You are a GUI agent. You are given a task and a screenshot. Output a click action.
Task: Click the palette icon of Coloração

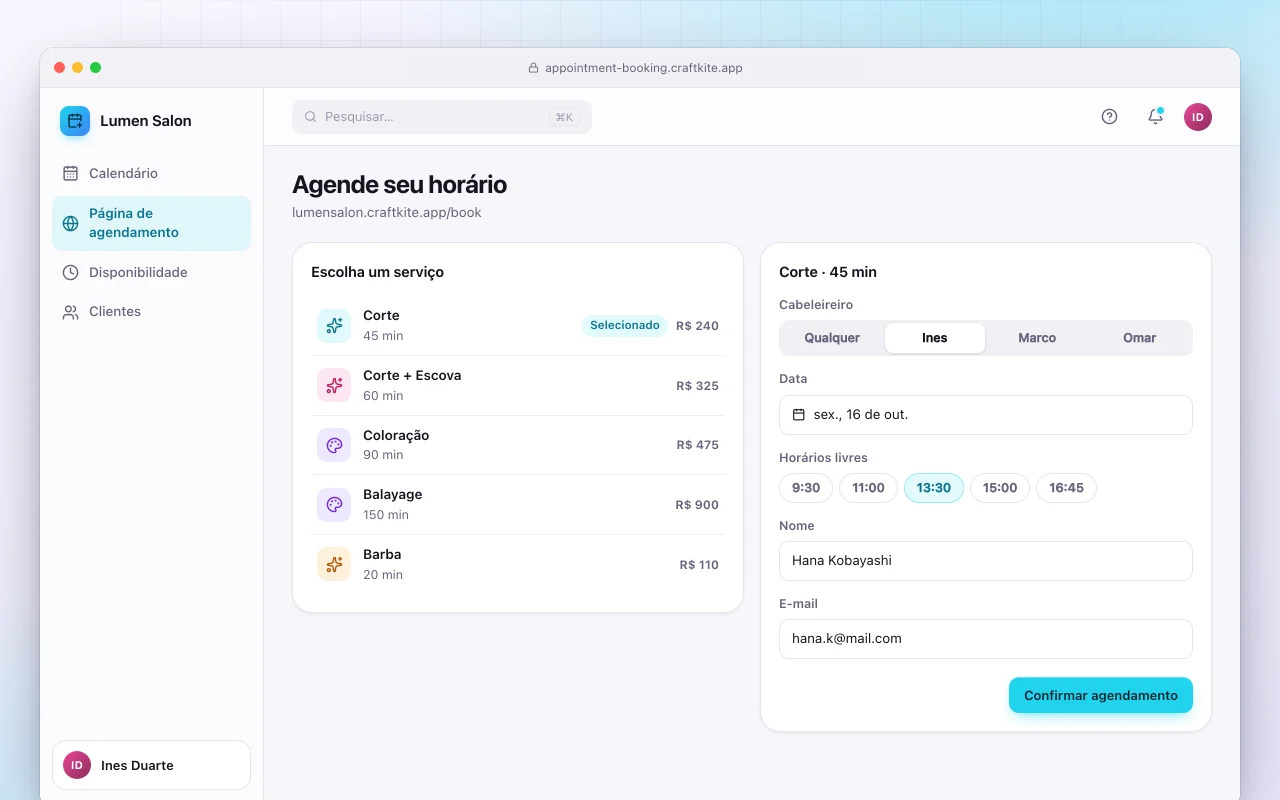point(334,445)
